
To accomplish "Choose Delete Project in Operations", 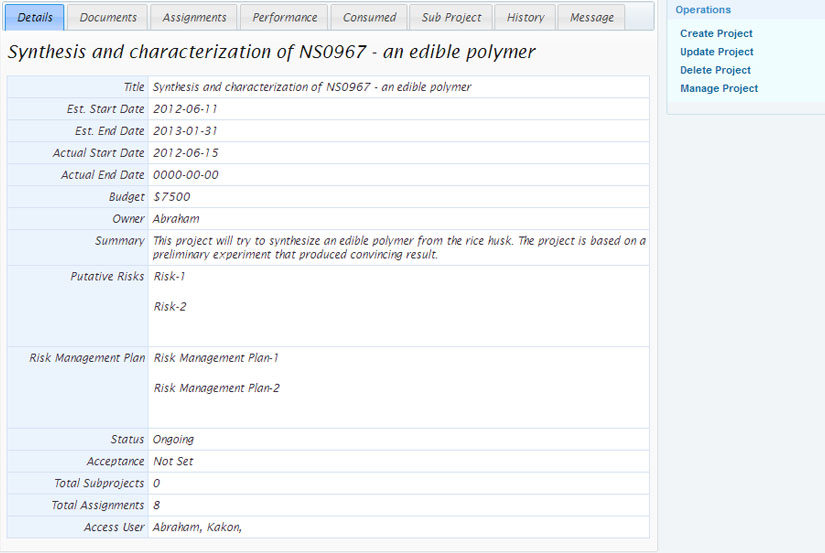I will 715,70.
